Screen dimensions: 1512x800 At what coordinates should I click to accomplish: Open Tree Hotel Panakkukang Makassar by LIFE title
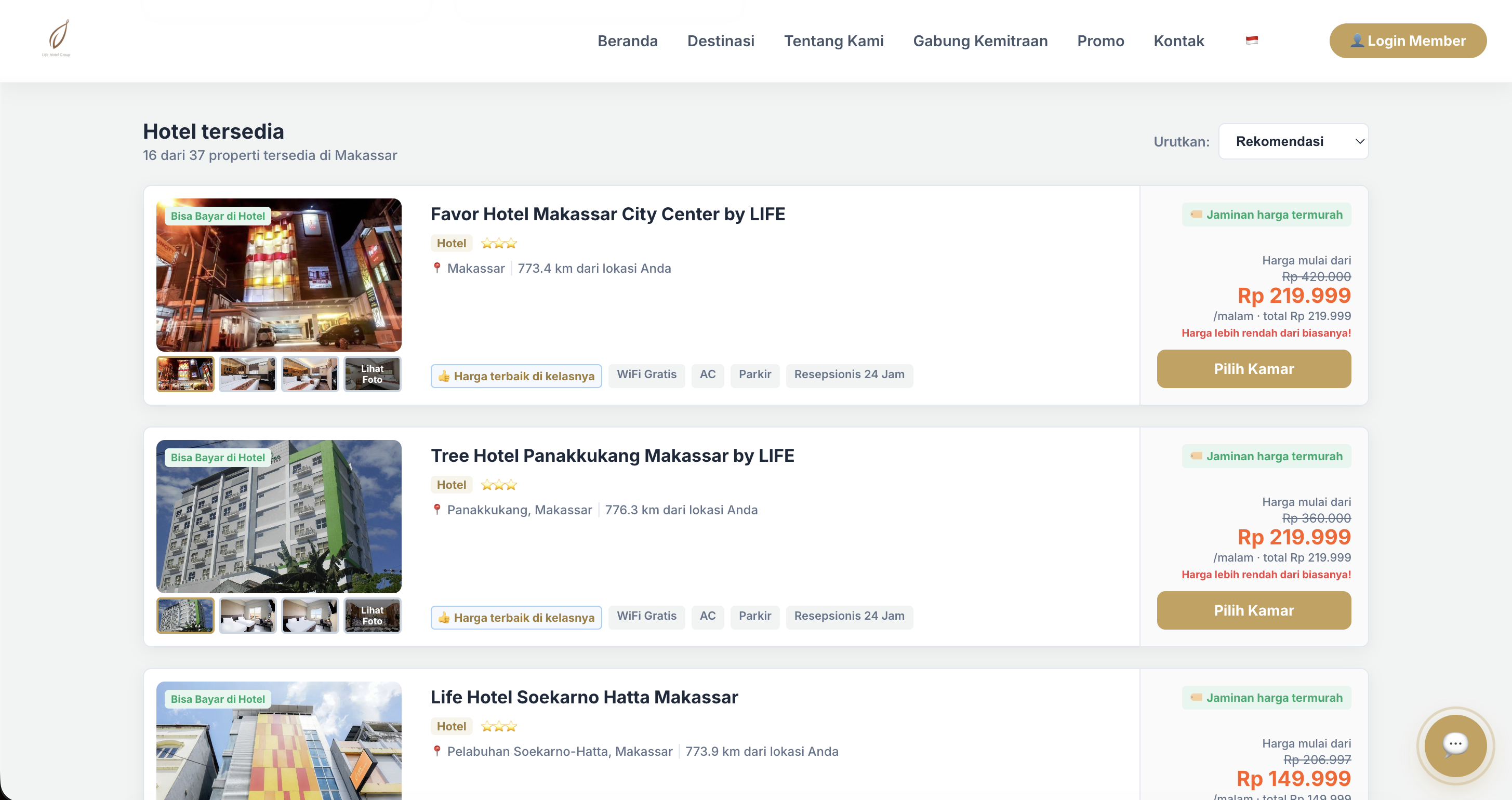(x=612, y=456)
